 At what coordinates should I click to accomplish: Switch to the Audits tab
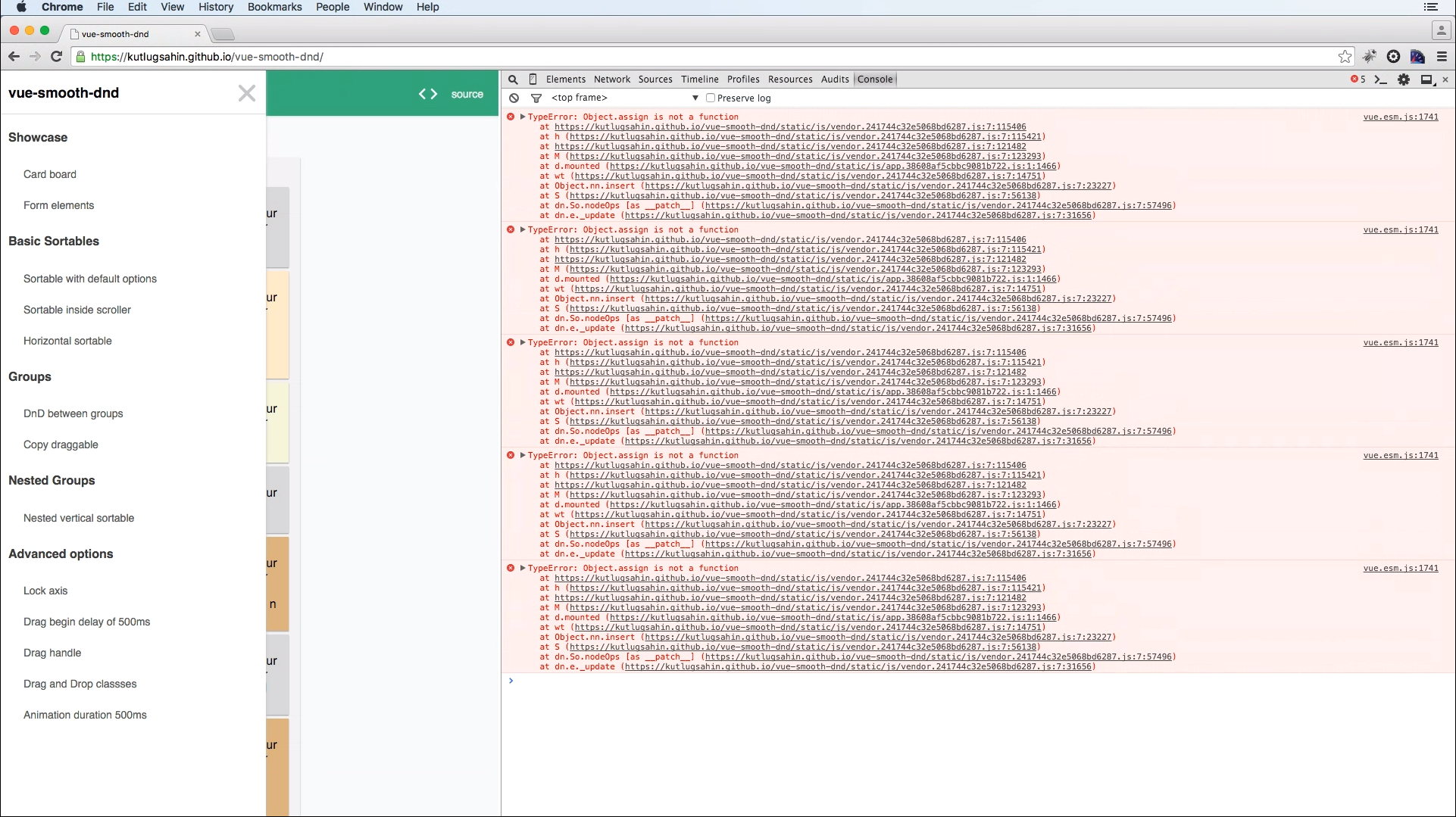835,80
